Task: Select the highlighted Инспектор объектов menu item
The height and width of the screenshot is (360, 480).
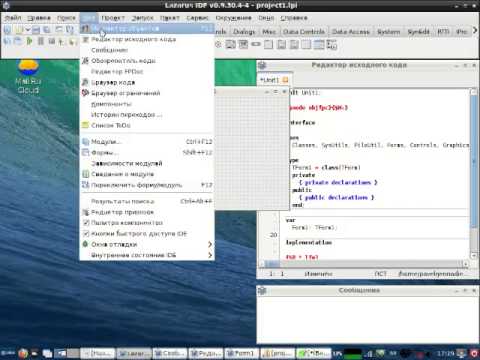Action: coord(147,29)
